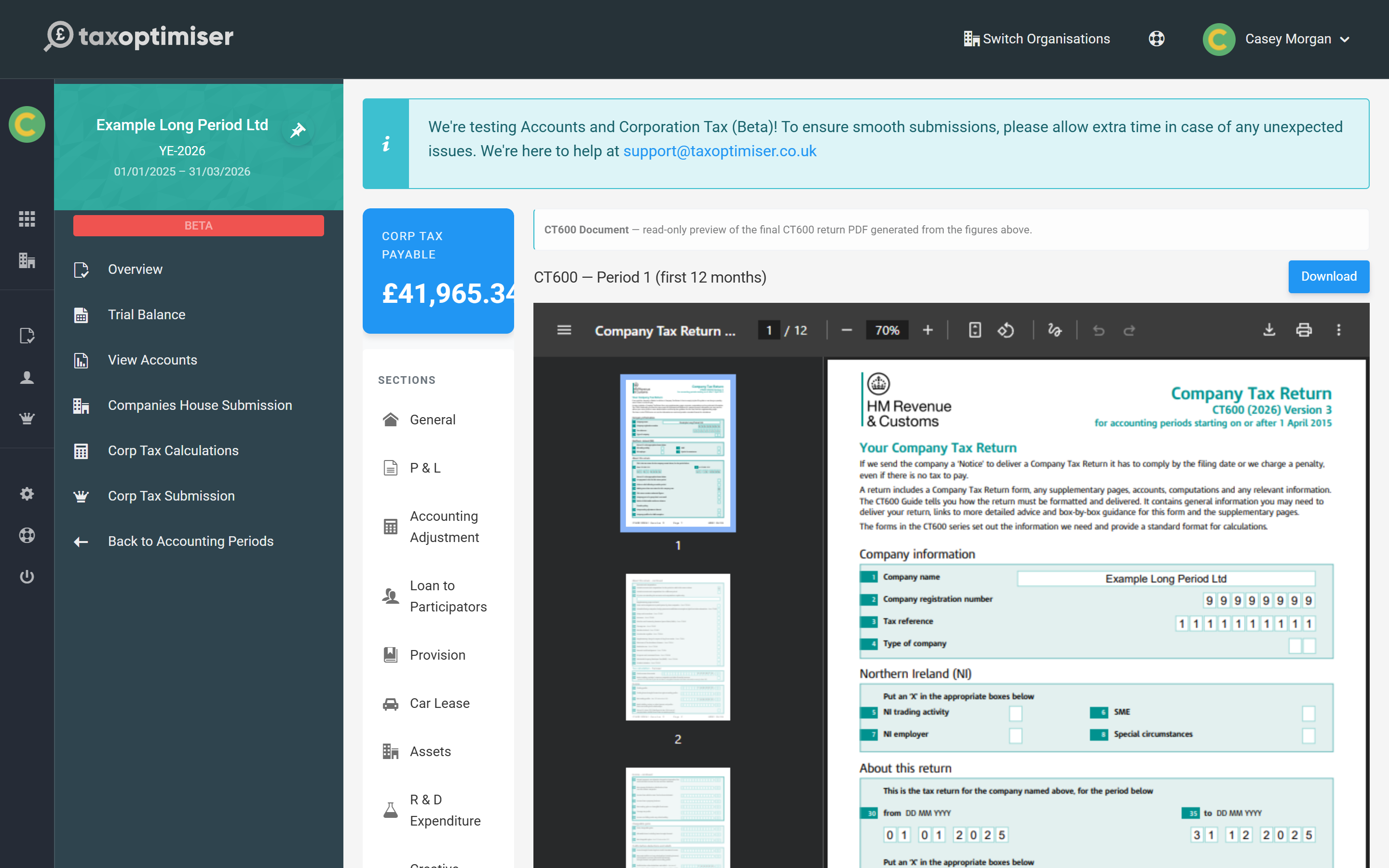Click the Type of company boxes
The height and width of the screenshot is (868, 1389).
click(1302, 646)
